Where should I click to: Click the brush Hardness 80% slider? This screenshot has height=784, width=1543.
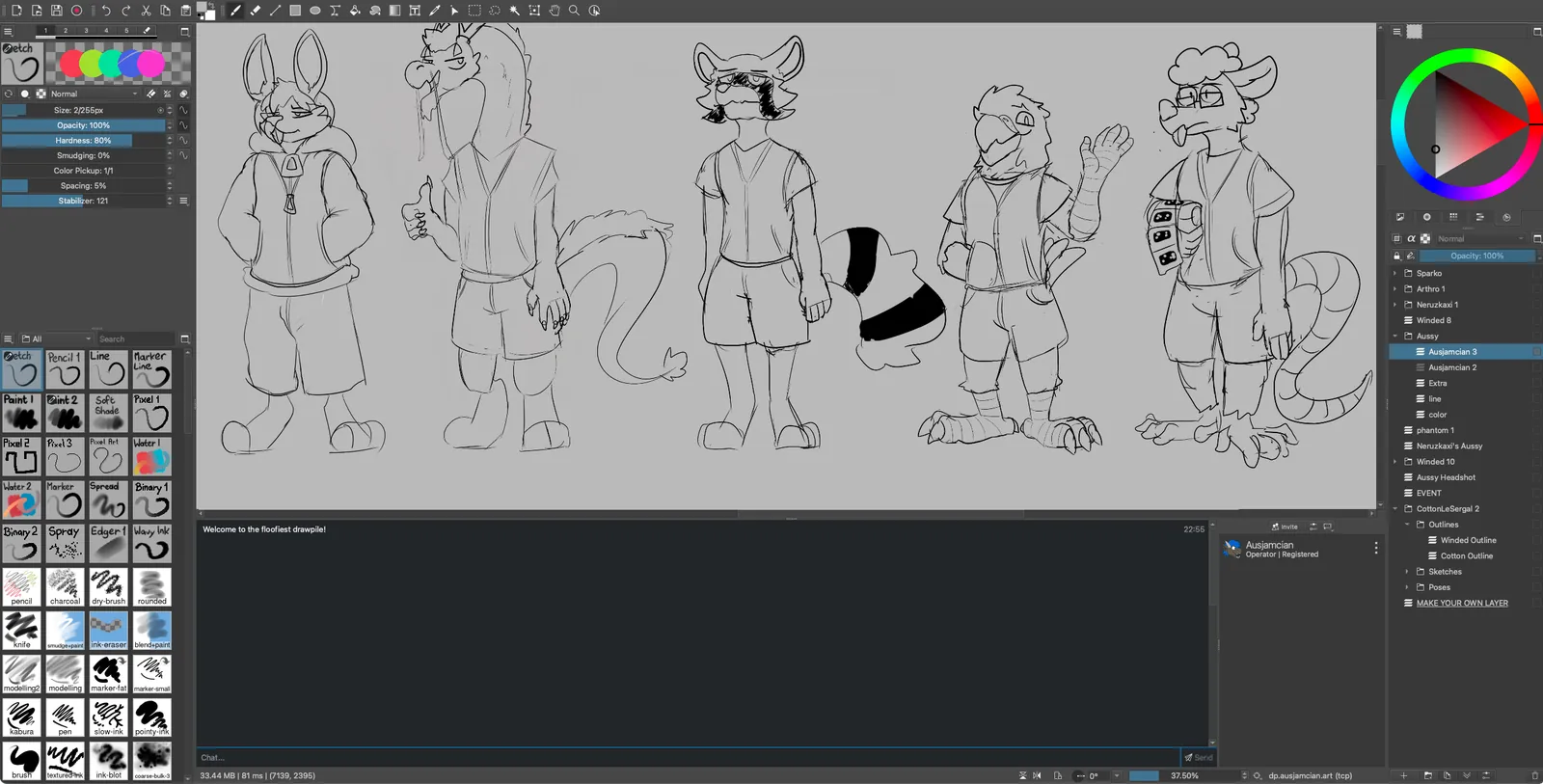click(x=83, y=141)
